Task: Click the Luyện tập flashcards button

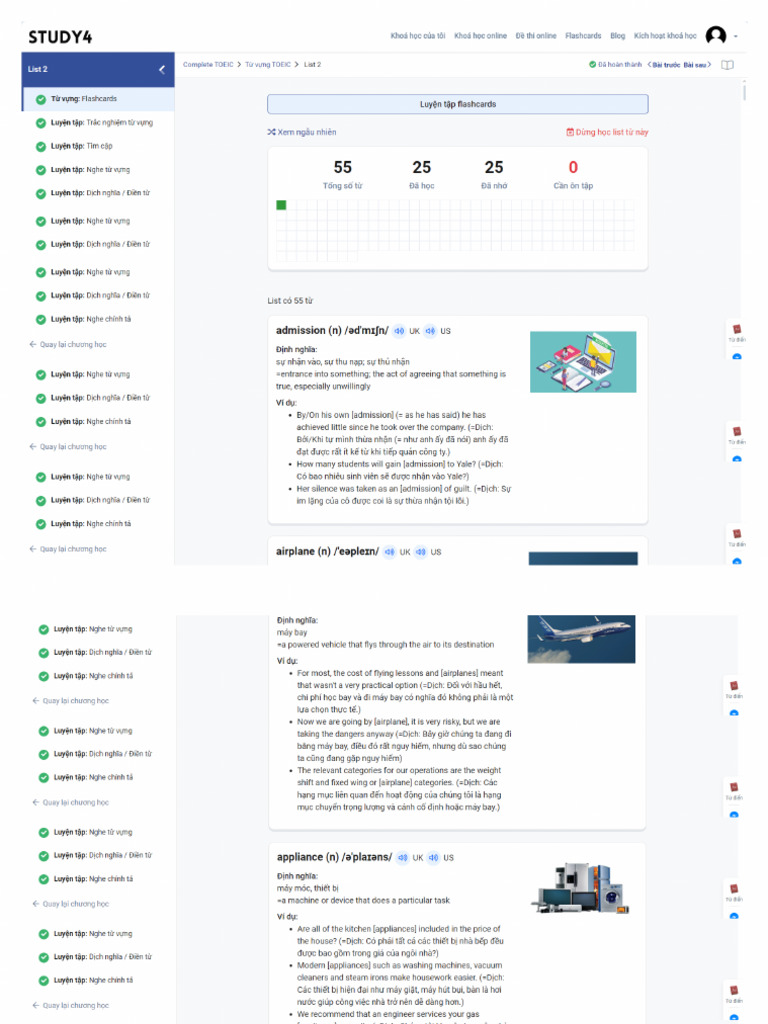Action: (458, 104)
